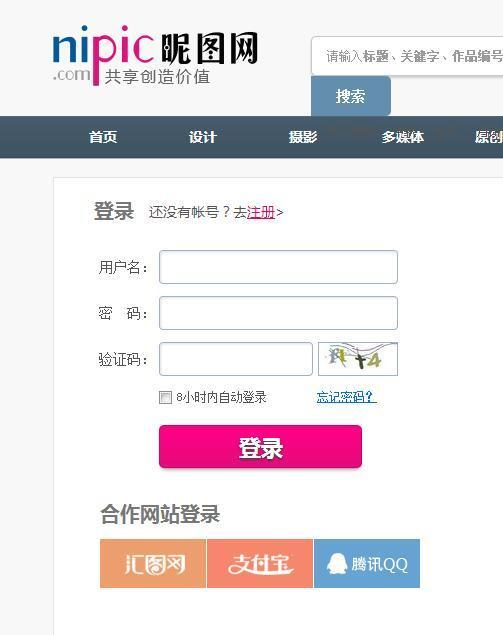This screenshot has width=503, height=635.
Task: Refresh the captcha verification image
Action: 358,359
